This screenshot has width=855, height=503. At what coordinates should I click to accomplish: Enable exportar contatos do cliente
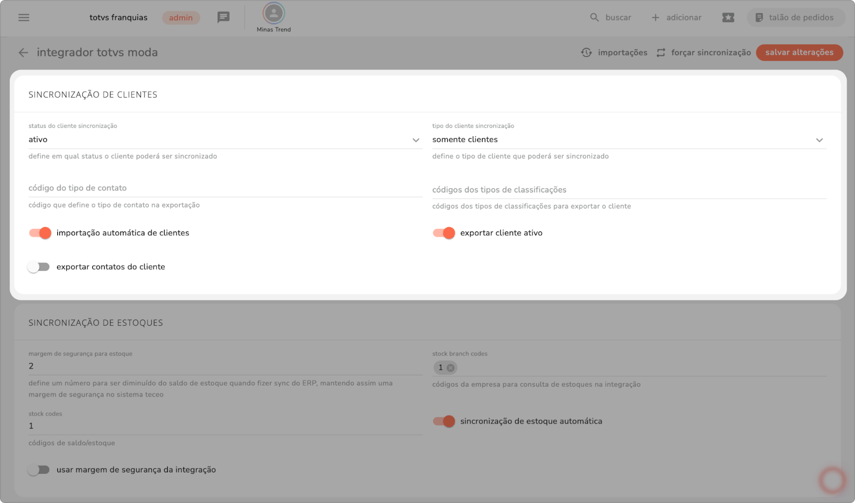(39, 267)
